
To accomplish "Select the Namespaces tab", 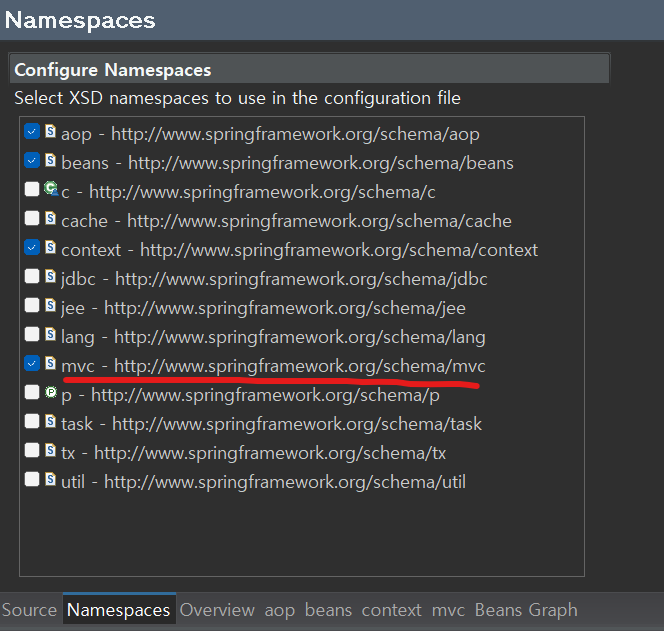I will tap(119, 609).
